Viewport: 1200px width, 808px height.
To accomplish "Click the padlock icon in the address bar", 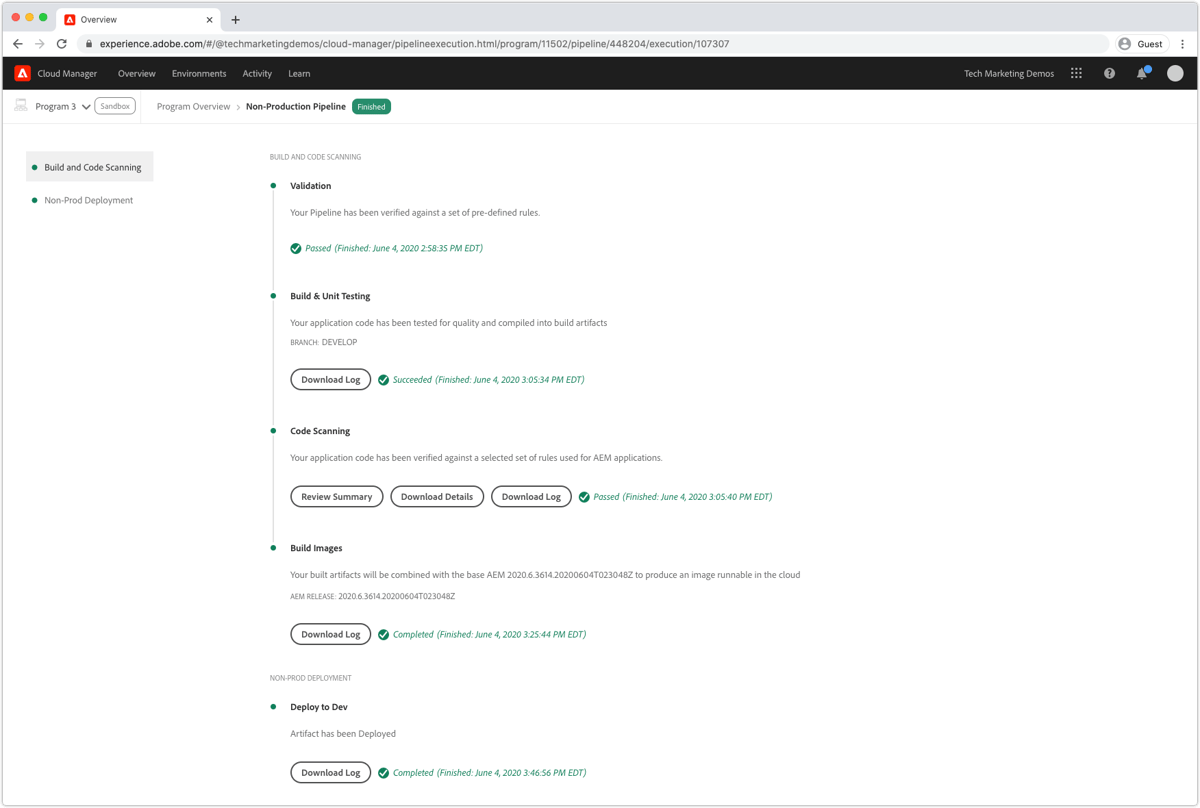I will point(87,43).
